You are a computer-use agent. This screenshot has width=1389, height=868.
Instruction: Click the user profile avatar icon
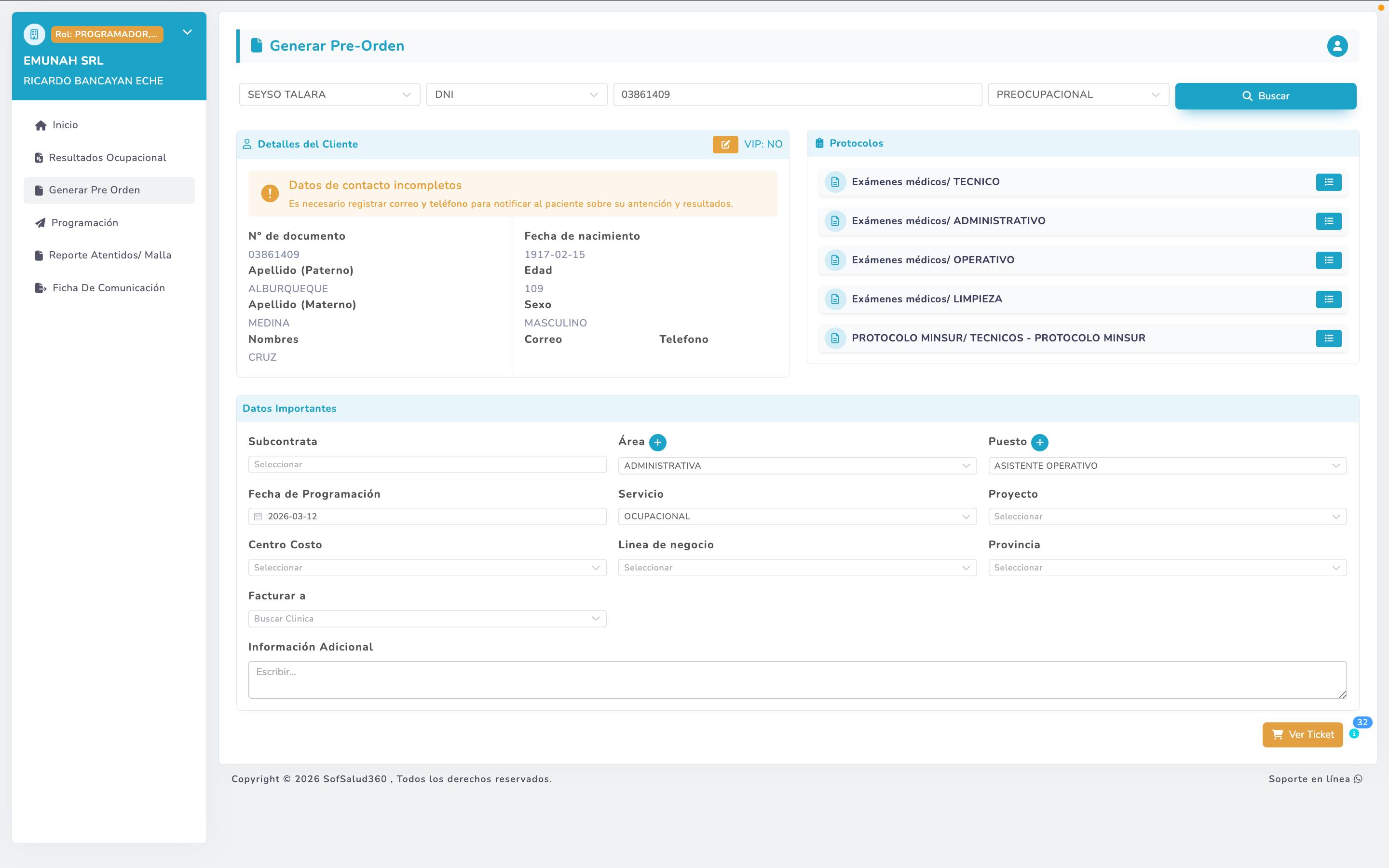1337,46
